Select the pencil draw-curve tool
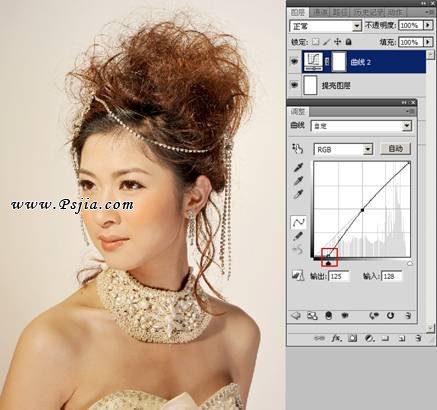Viewport: 437px width, 410px height. (298, 237)
